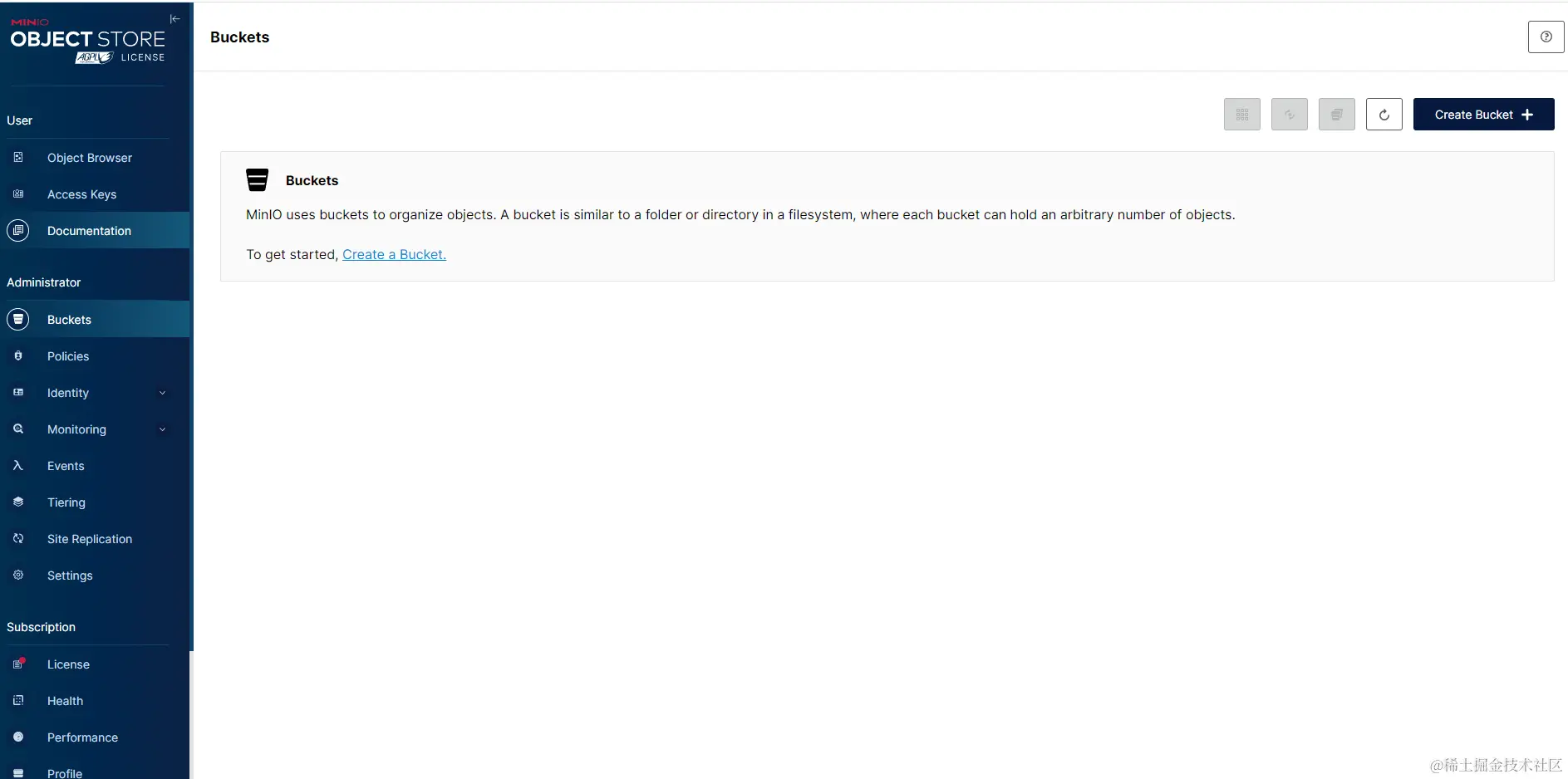Open Policies menu item
Viewport: 1568px width, 779px height.
(95, 356)
